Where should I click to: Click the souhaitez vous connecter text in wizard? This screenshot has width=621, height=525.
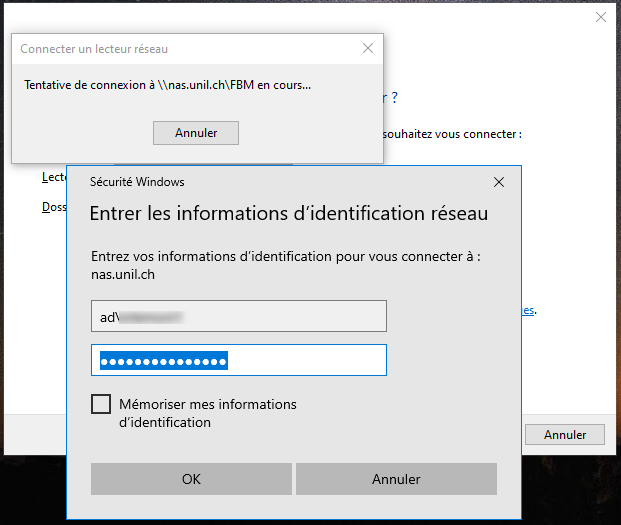(x=452, y=133)
